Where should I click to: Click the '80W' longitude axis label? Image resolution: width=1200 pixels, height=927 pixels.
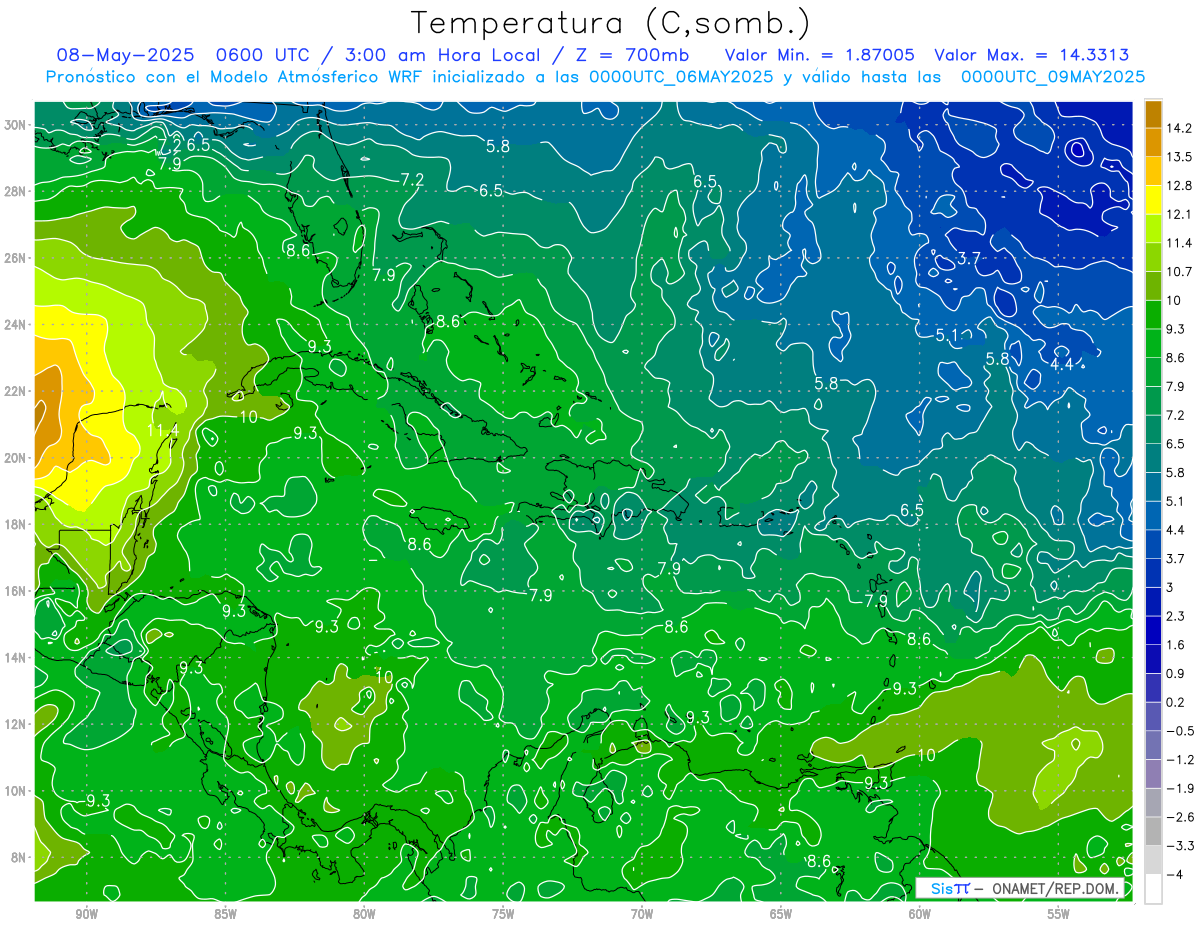pyautogui.click(x=364, y=914)
